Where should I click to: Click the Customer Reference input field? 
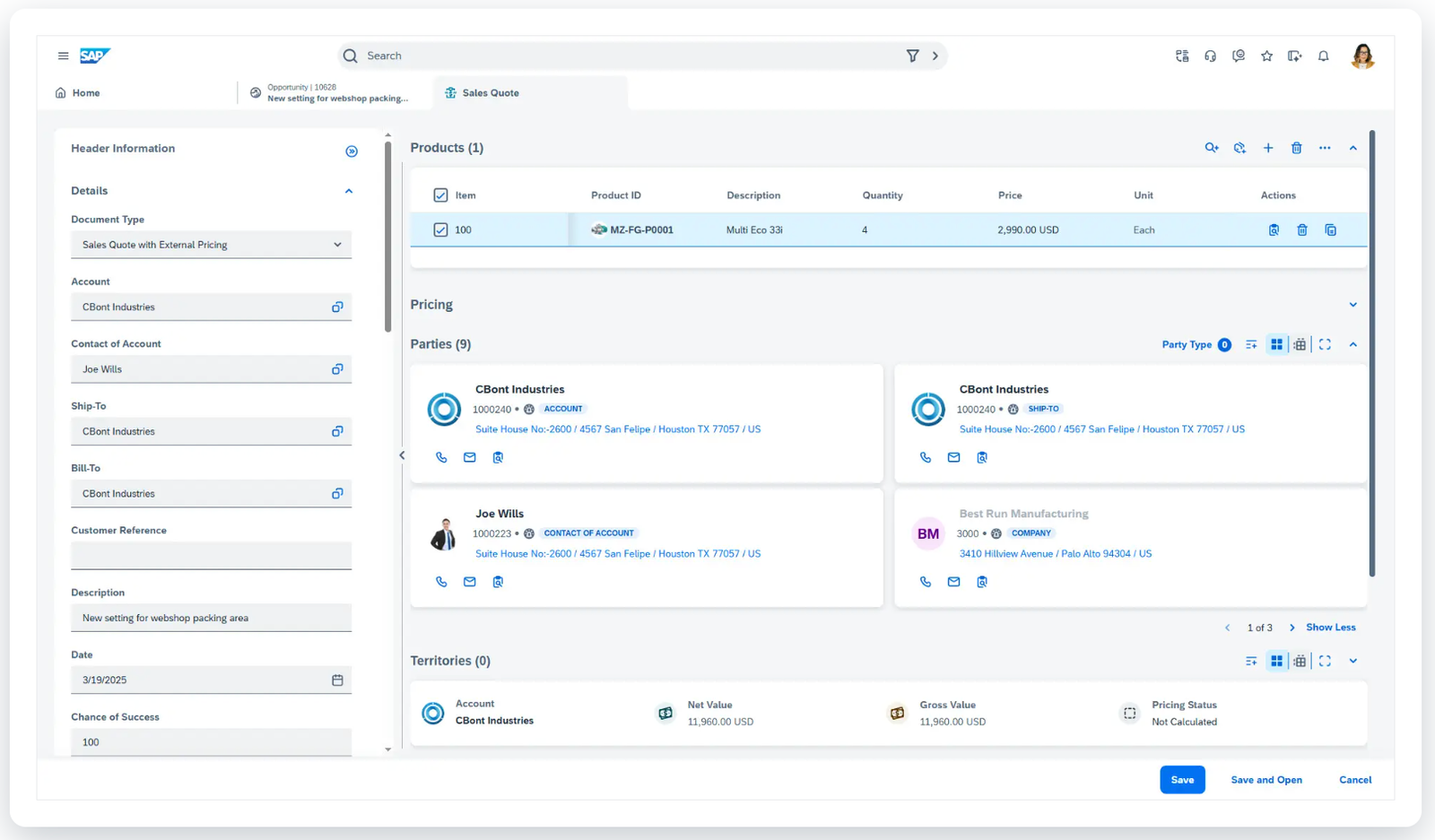[211, 556]
